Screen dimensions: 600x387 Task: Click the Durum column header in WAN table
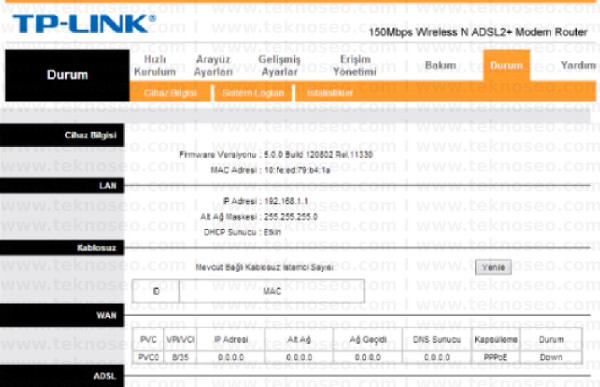pos(551,340)
